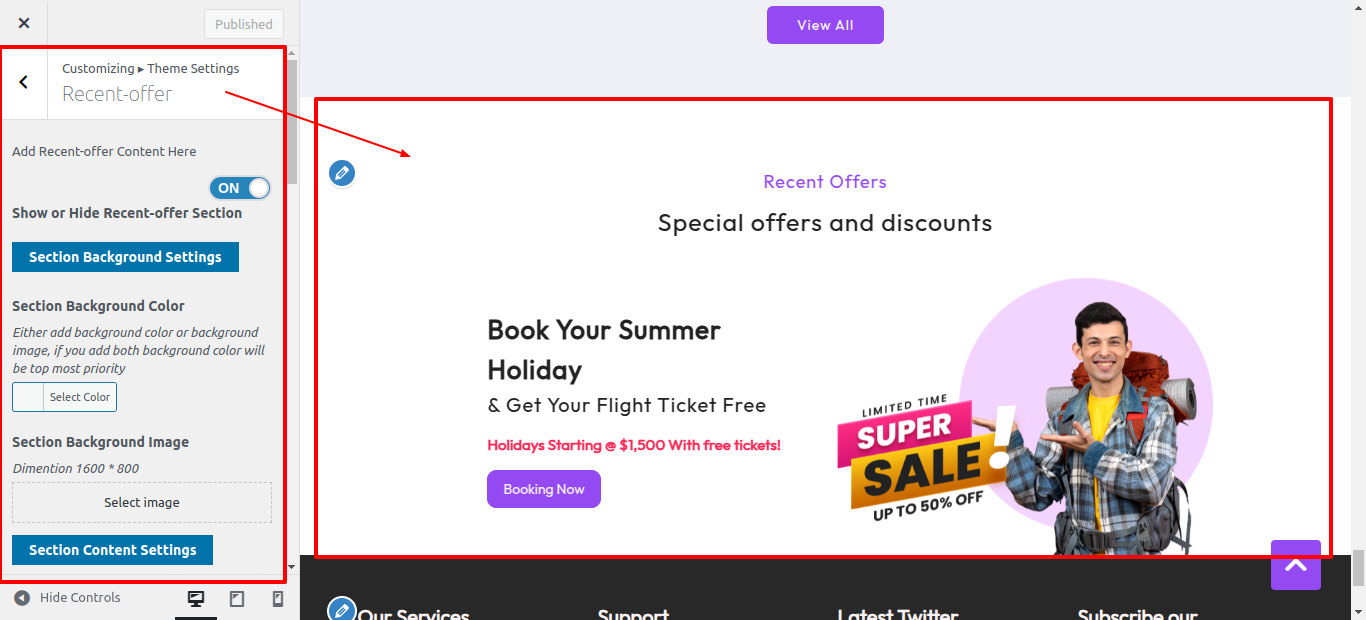Click the Select Color swatch button
Viewport: 1366px width, 620px height.
tap(64, 397)
